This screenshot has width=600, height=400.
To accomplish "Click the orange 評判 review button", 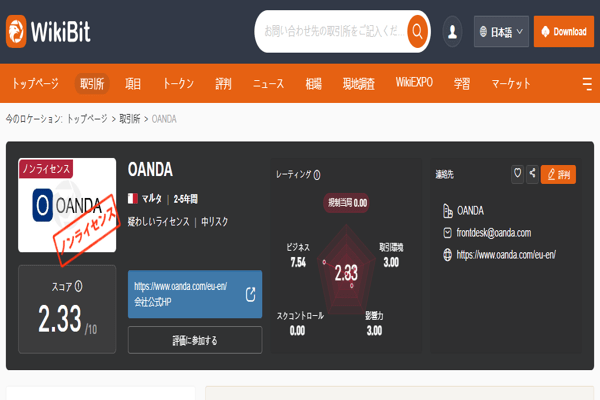I will pyautogui.click(x=558, y=175).
